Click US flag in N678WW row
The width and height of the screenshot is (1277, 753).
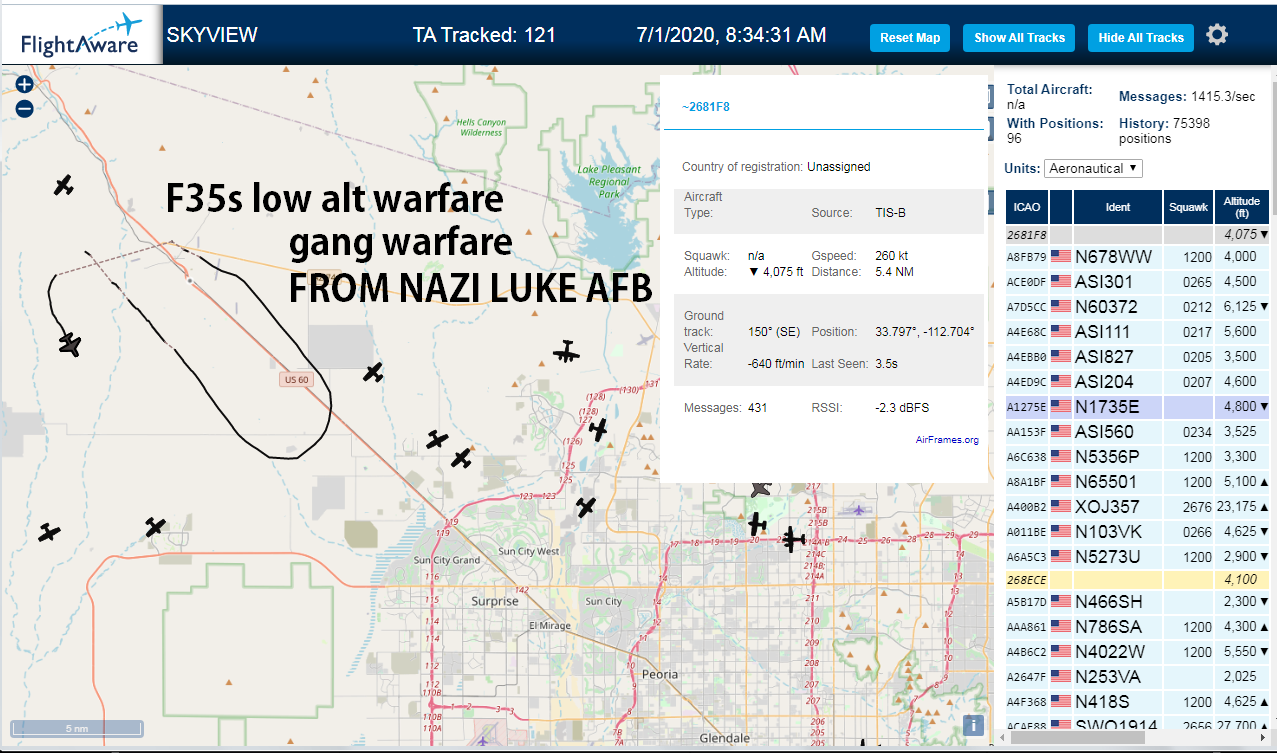click(1060, 257)
